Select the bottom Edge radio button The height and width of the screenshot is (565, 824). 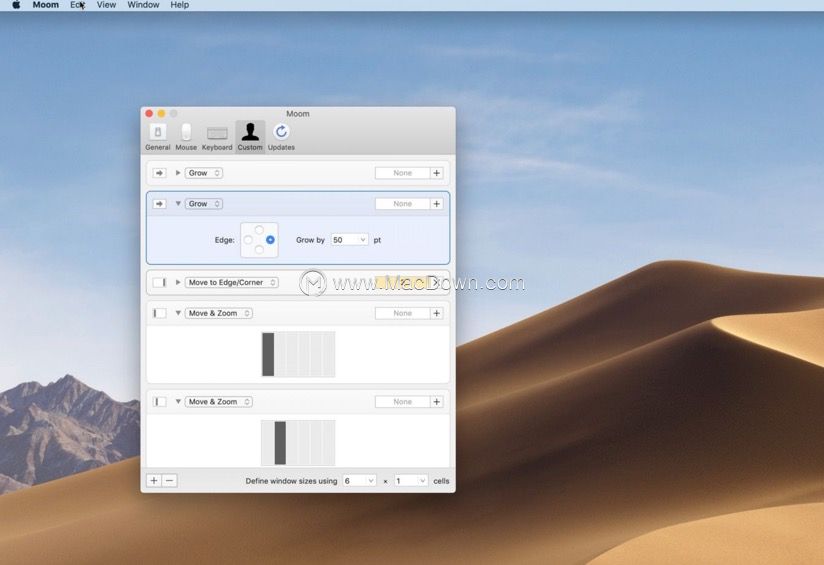(x=259, y=250)
